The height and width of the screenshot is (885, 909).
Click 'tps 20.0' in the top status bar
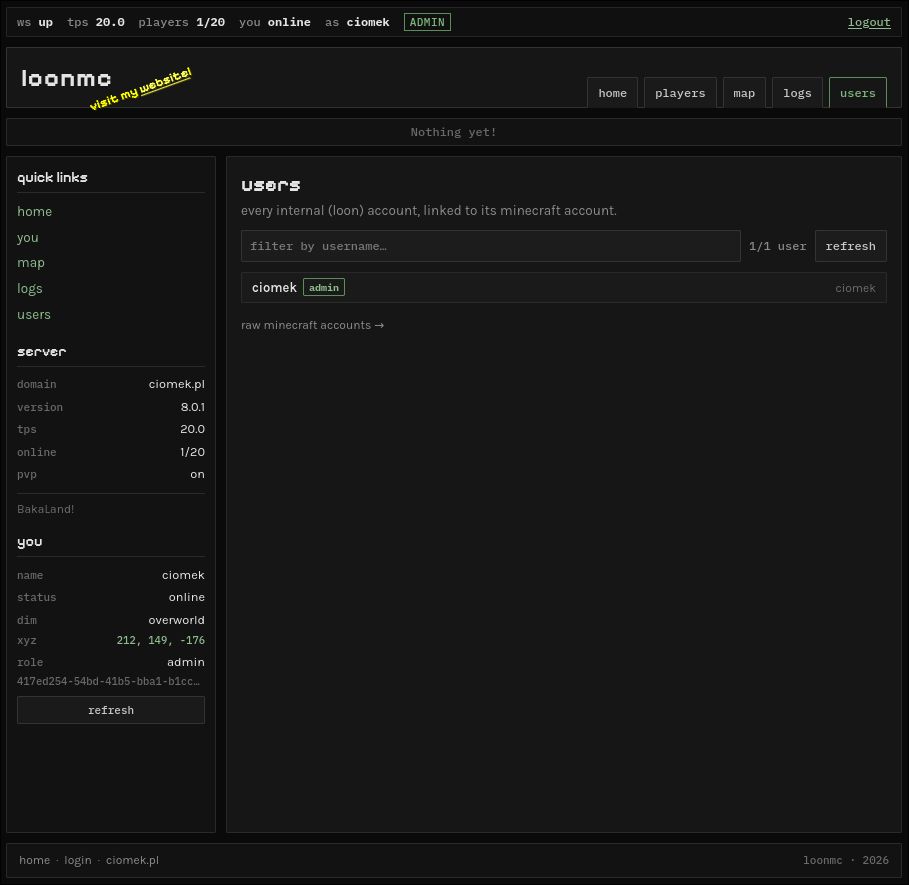[96, 22]
